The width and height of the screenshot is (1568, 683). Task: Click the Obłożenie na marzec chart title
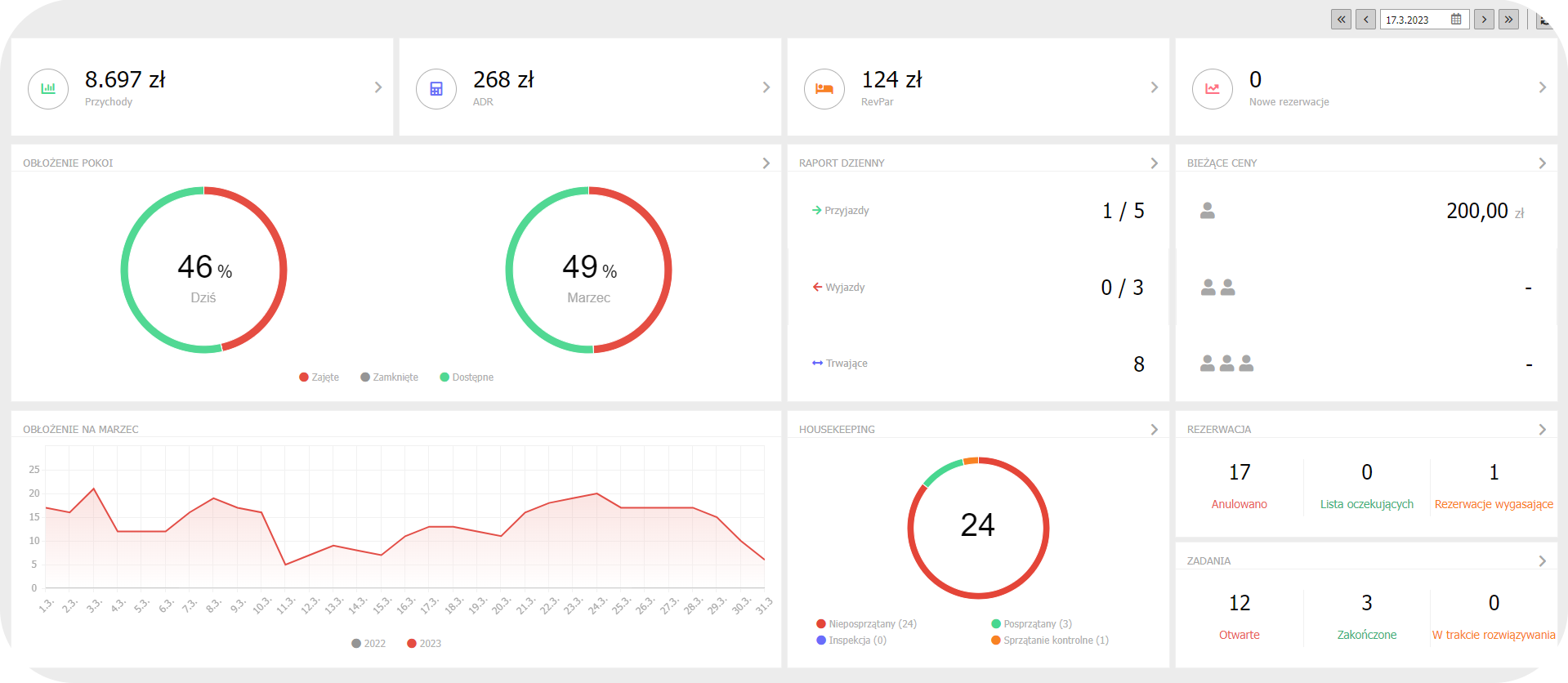81,430
